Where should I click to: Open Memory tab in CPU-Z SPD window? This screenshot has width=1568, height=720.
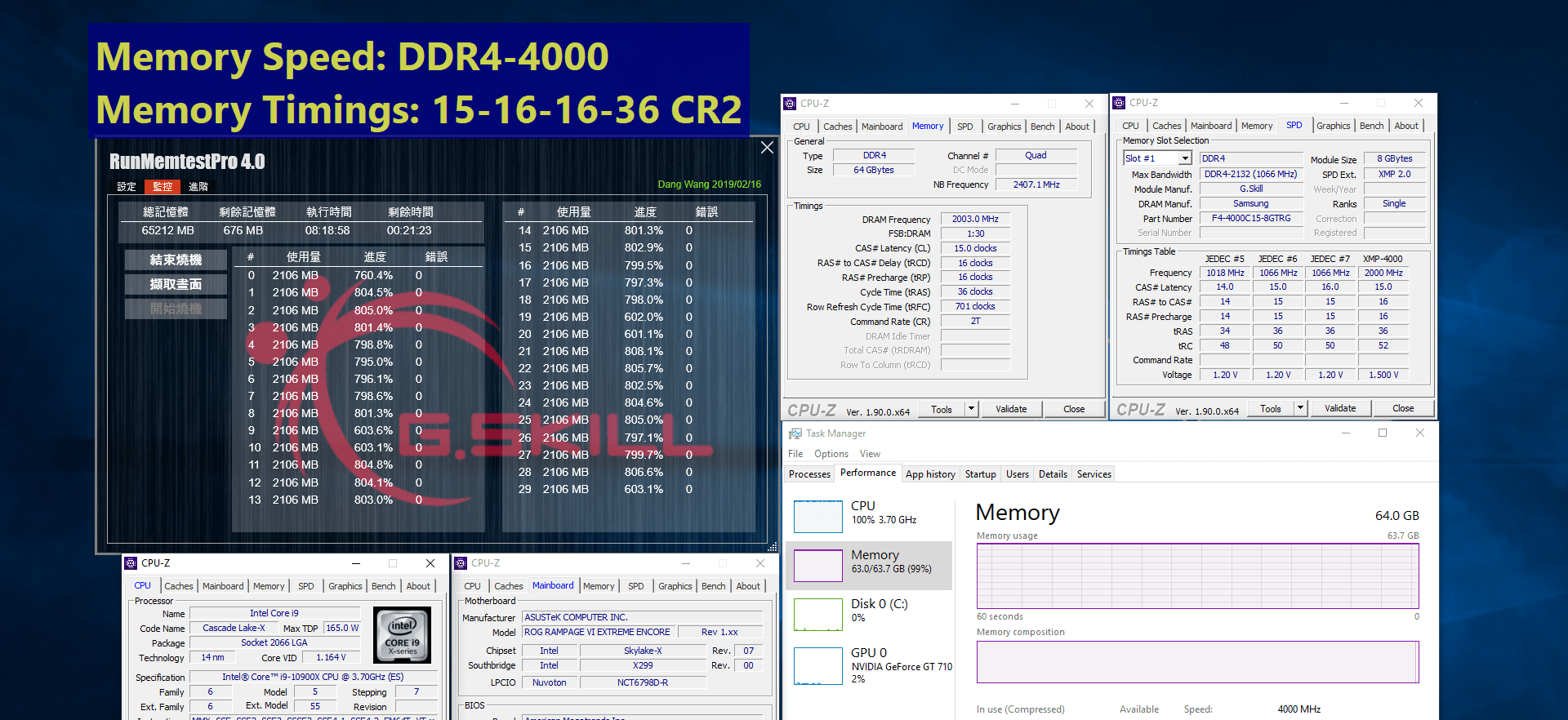pos(1257,126)
